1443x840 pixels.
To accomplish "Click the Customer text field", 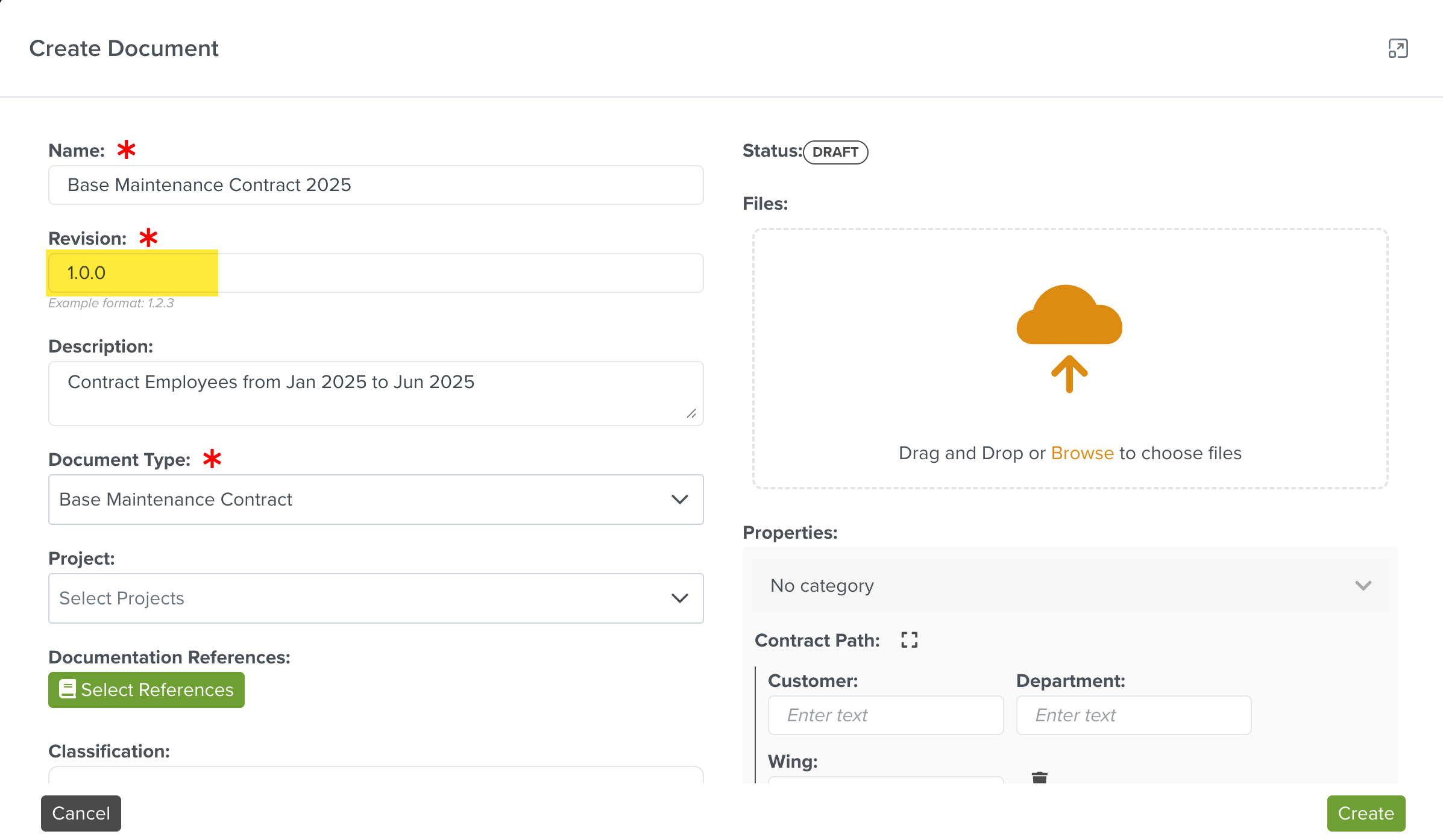I will click(x=885, y=715).
